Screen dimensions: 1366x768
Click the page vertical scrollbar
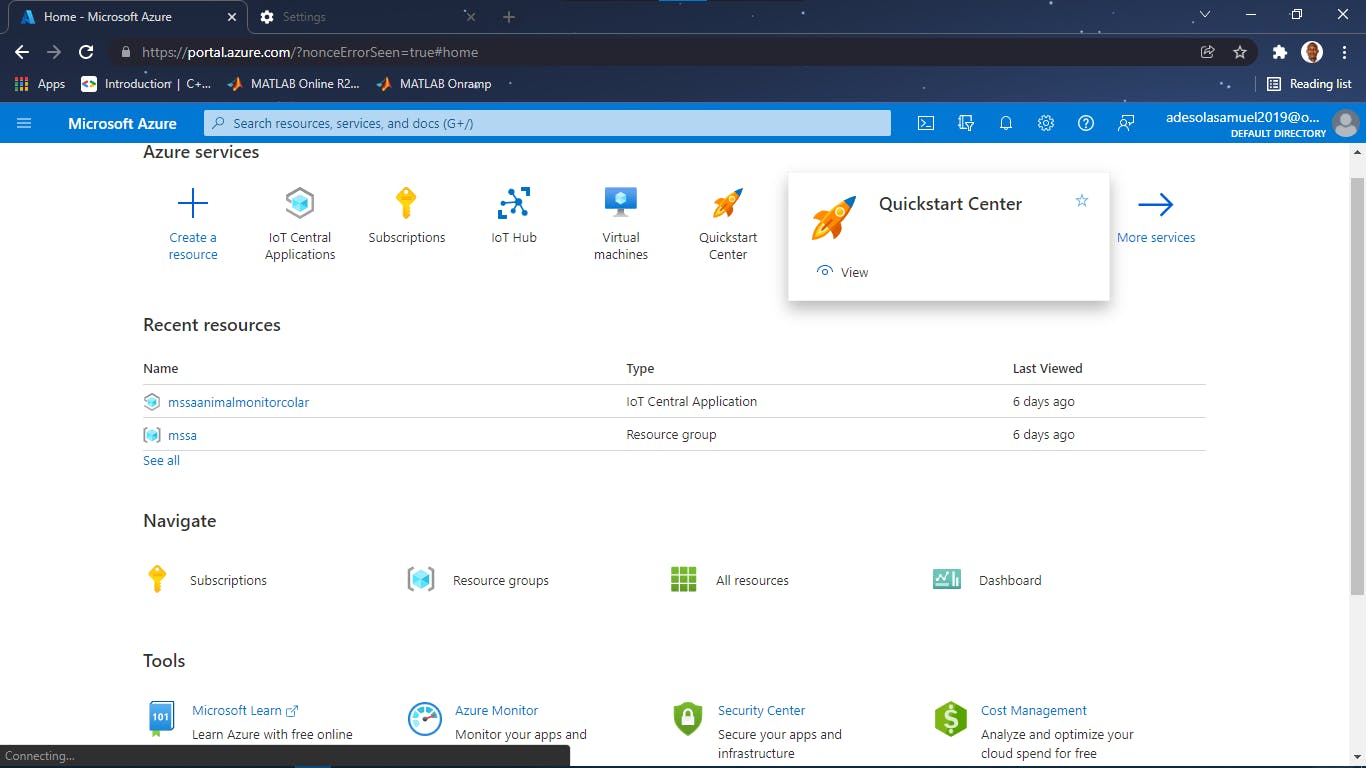coord(1357,385)
